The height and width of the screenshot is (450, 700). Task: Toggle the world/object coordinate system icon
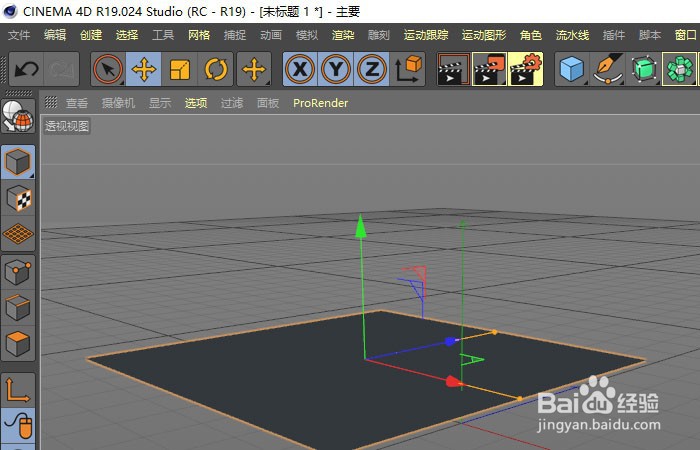click(408, 69)
